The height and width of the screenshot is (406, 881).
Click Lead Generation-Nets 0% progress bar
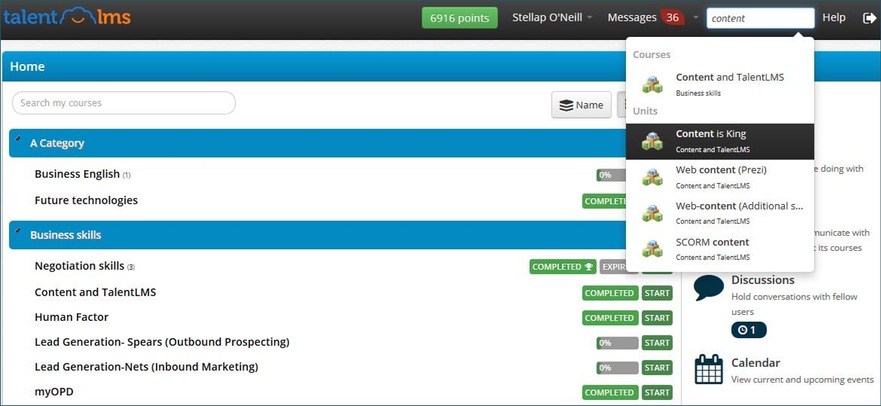[617, 368]
